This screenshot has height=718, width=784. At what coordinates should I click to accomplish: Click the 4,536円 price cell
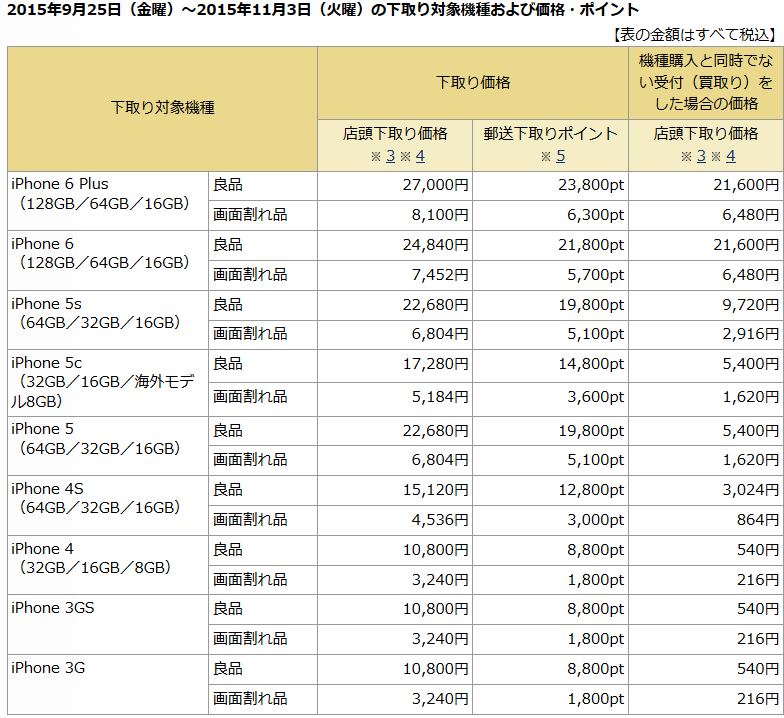395,520
